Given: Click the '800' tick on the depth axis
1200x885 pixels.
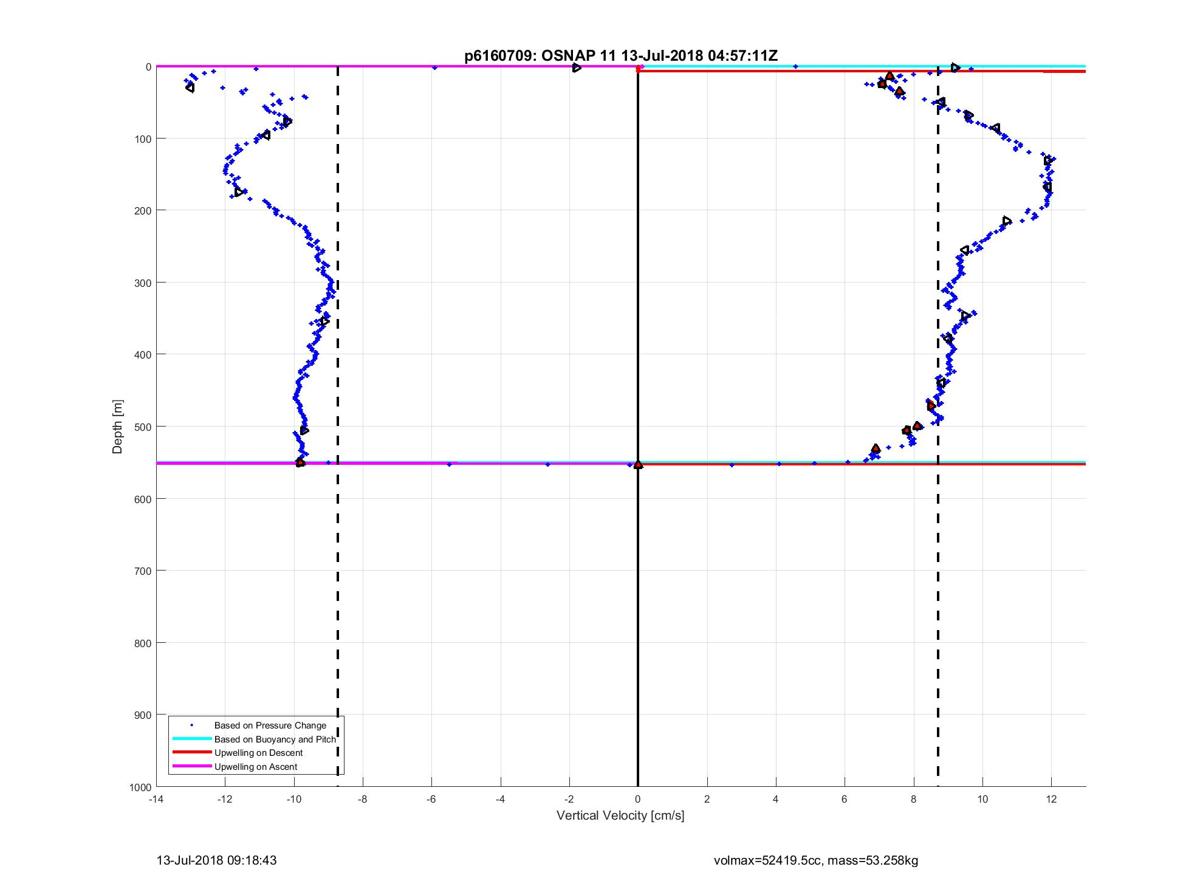Looking at the screenshot, I should [141, 642].
